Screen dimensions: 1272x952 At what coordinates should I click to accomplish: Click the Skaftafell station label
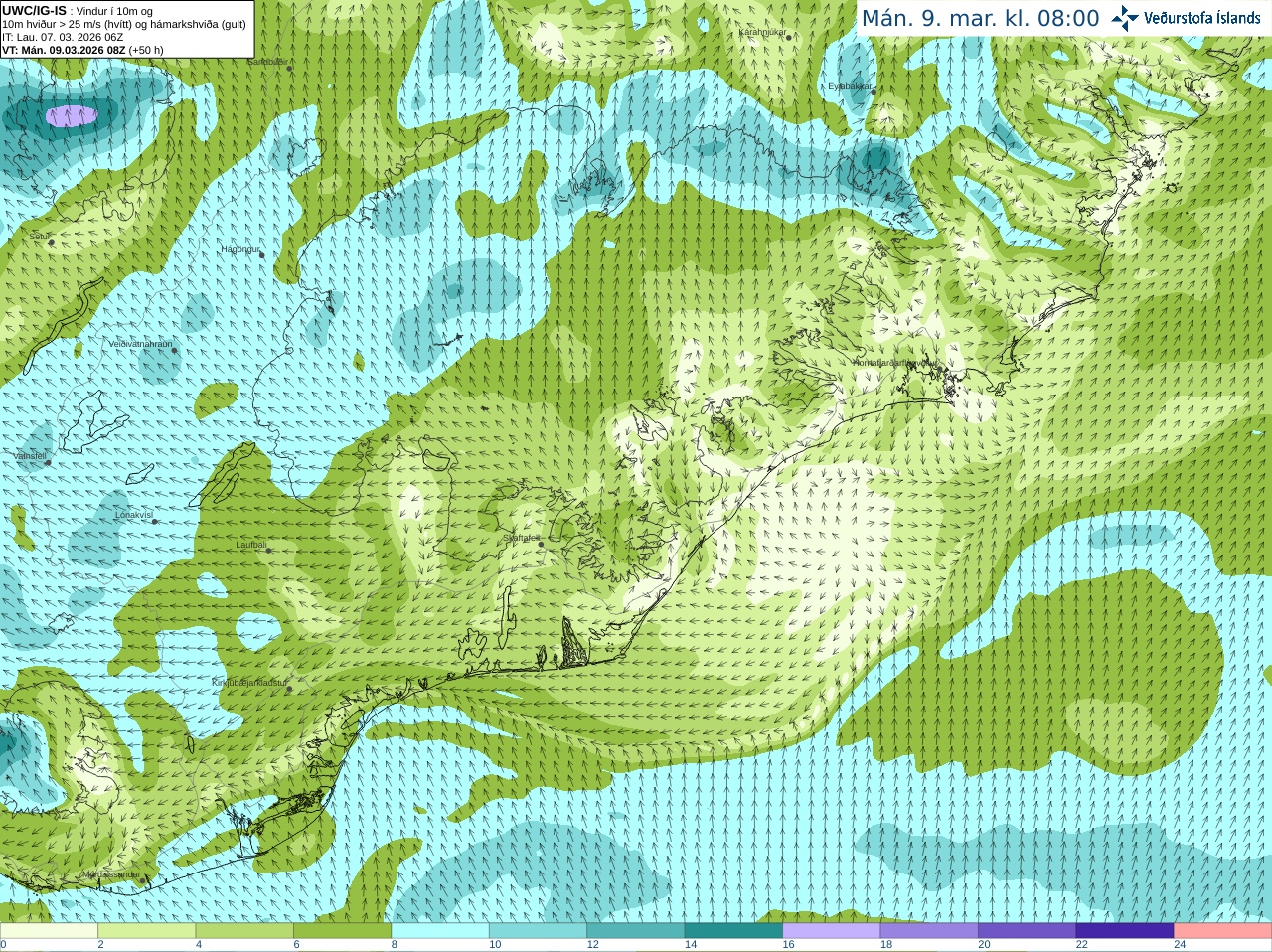(521, 539)
